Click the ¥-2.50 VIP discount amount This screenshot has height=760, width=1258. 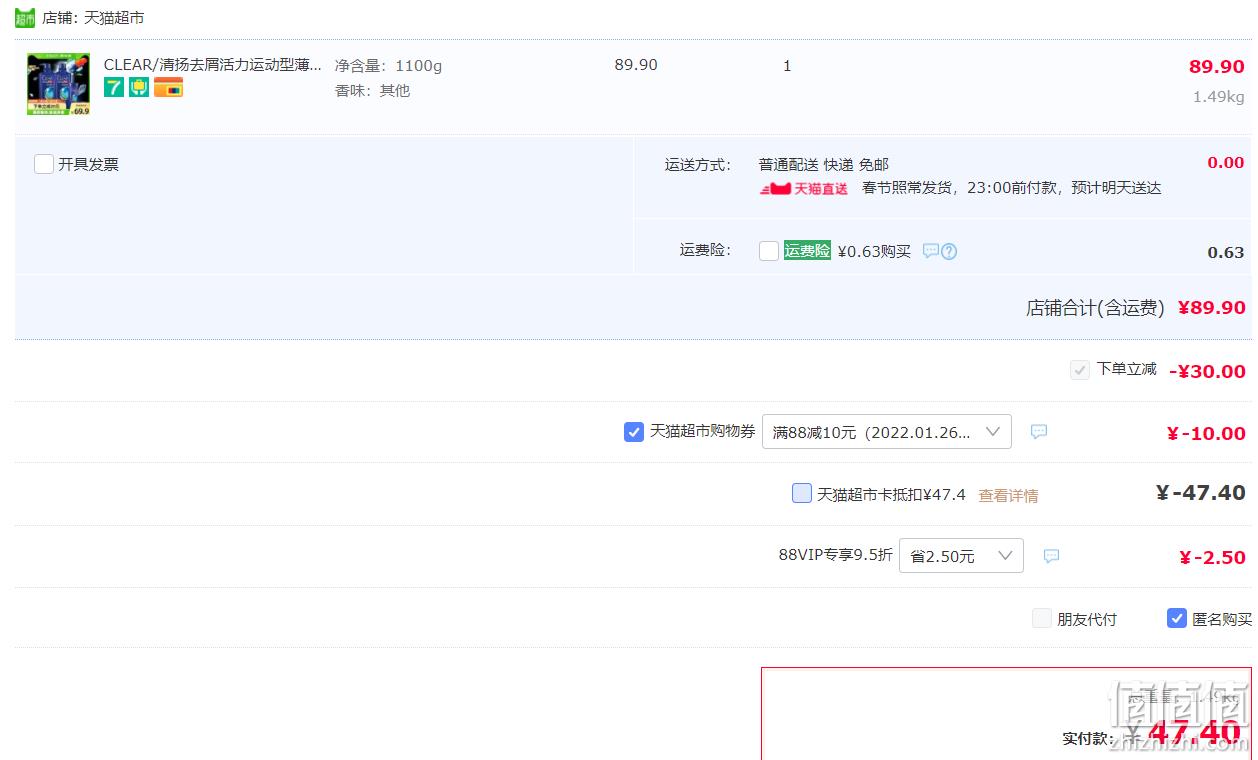pos(1212,557)
